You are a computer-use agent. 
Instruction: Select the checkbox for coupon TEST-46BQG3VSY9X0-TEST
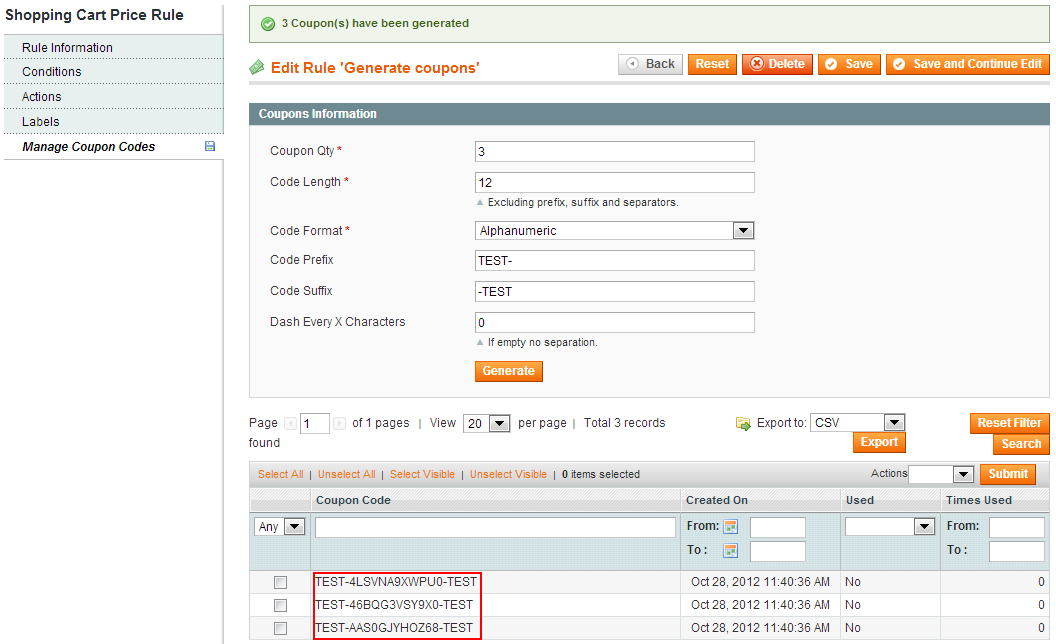280,605
